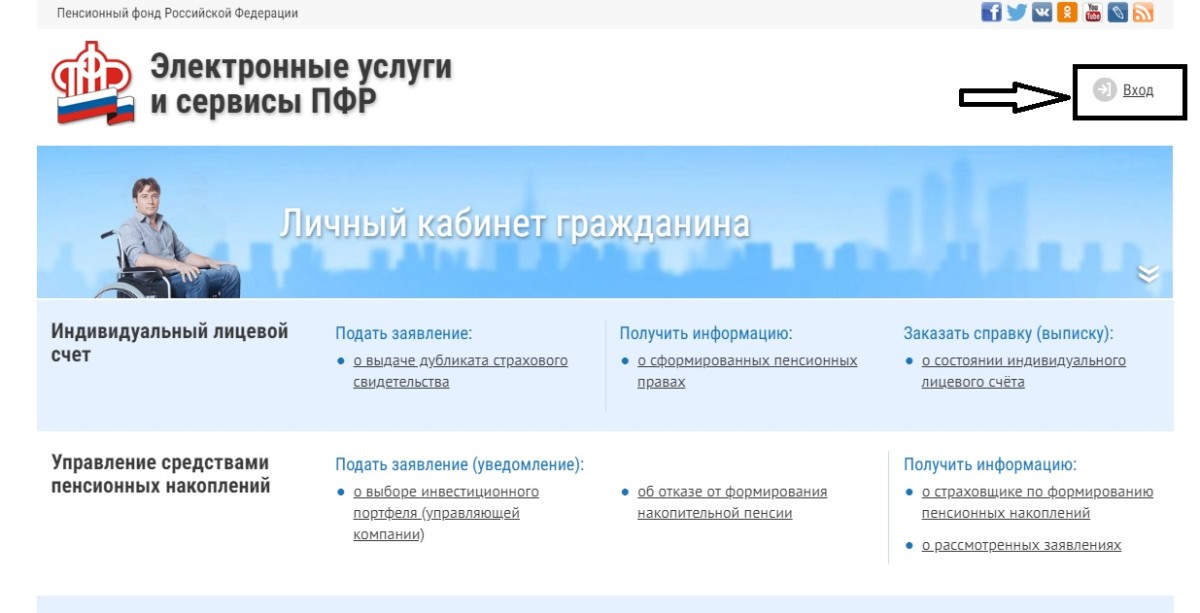This screenshot has width=1200, height=613.
Task: Expand the banner with double chevron
Action: (1148, 273)
